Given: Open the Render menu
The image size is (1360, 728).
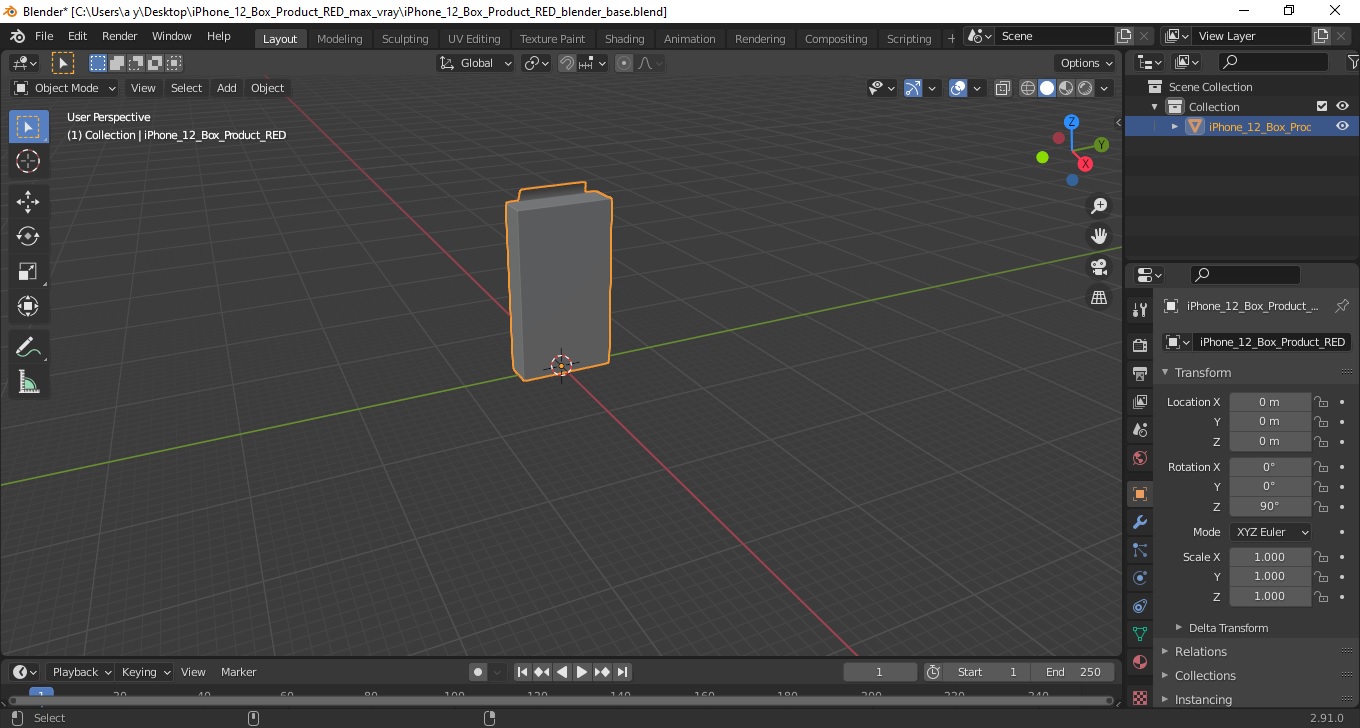Looking at the screenshot, I should 119,36.
